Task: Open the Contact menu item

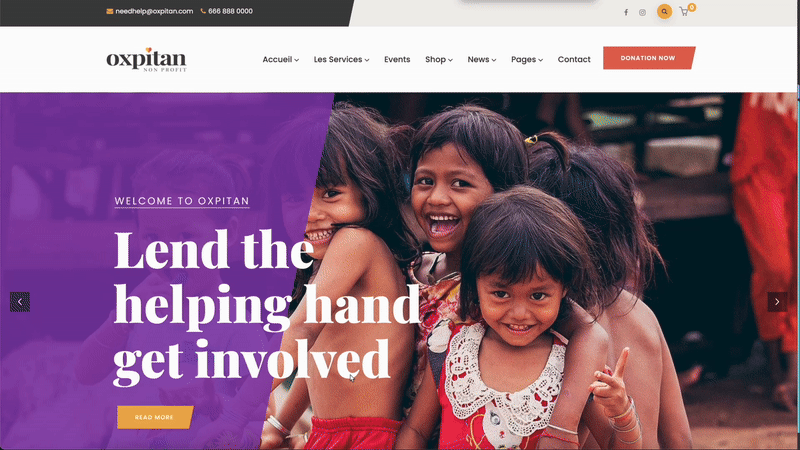Action: (574, 59)
